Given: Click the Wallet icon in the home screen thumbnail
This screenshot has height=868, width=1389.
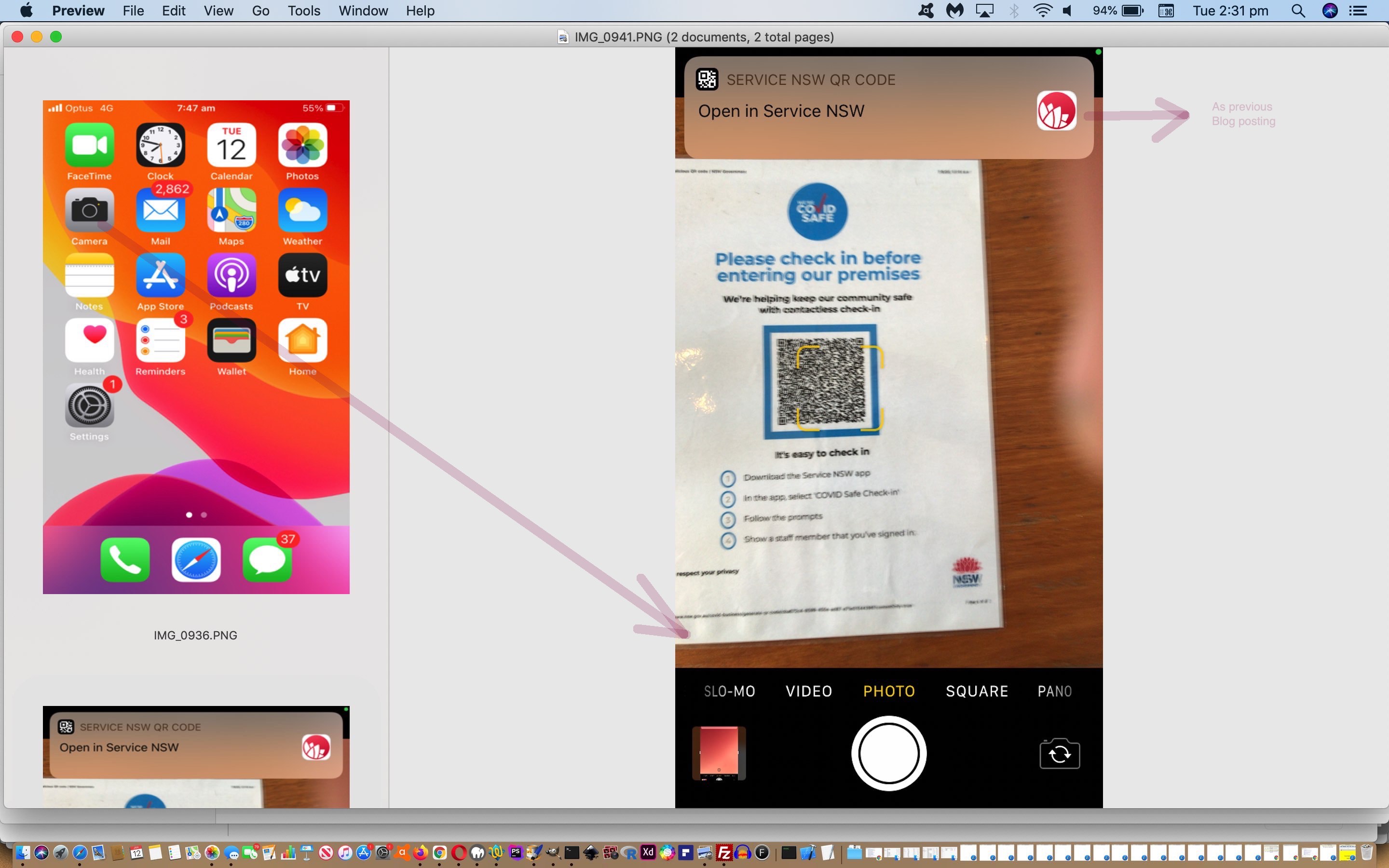Looking at the screenshot, I should 231,340.
